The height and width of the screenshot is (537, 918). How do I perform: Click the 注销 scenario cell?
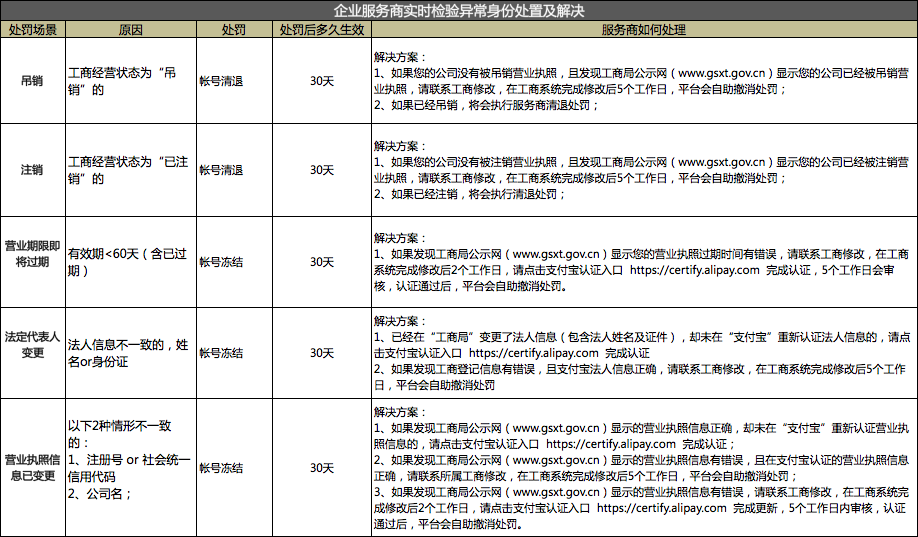point(32,170)
